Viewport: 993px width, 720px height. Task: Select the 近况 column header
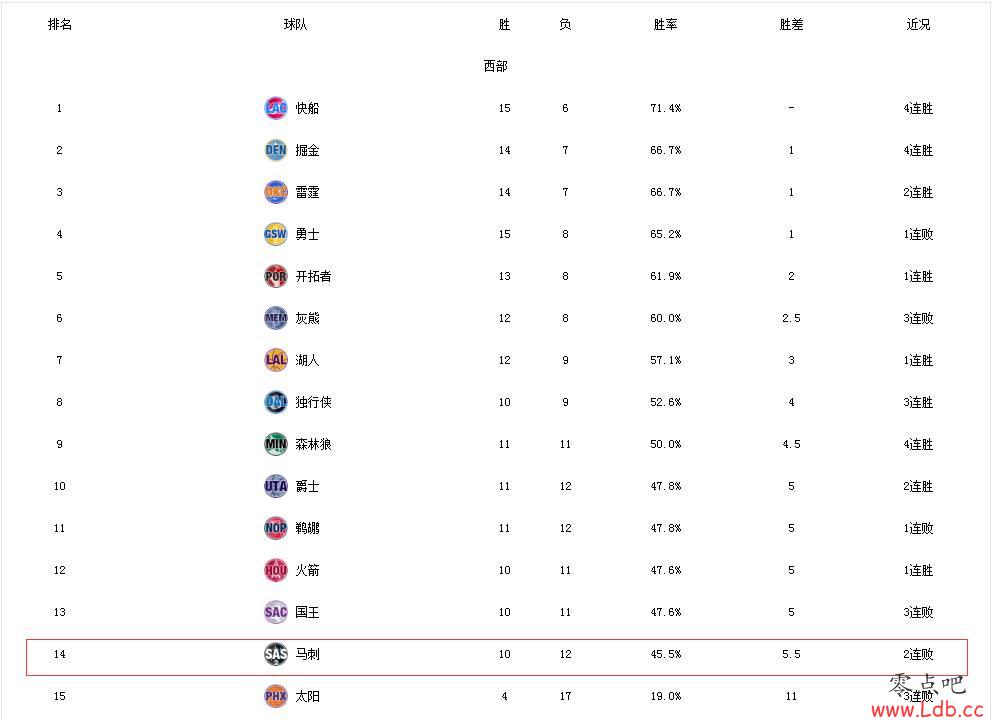pos(918,24)
